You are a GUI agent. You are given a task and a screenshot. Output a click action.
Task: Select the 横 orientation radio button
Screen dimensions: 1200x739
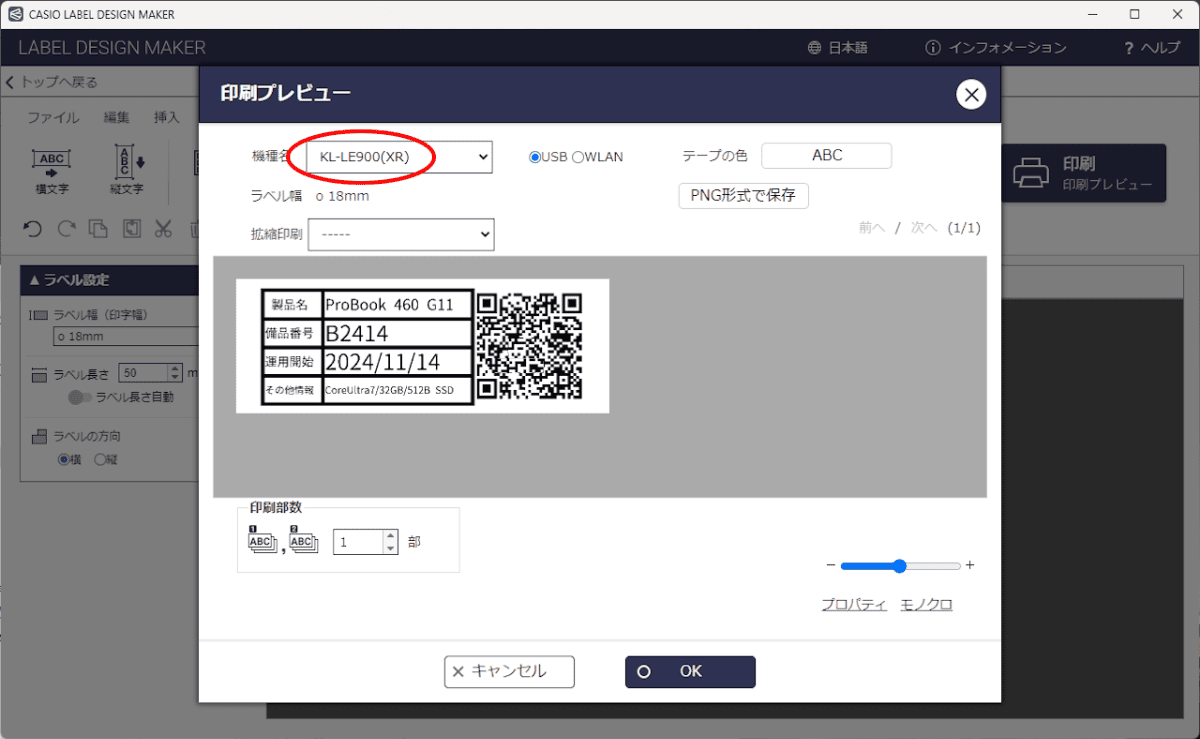pos(63,460)
